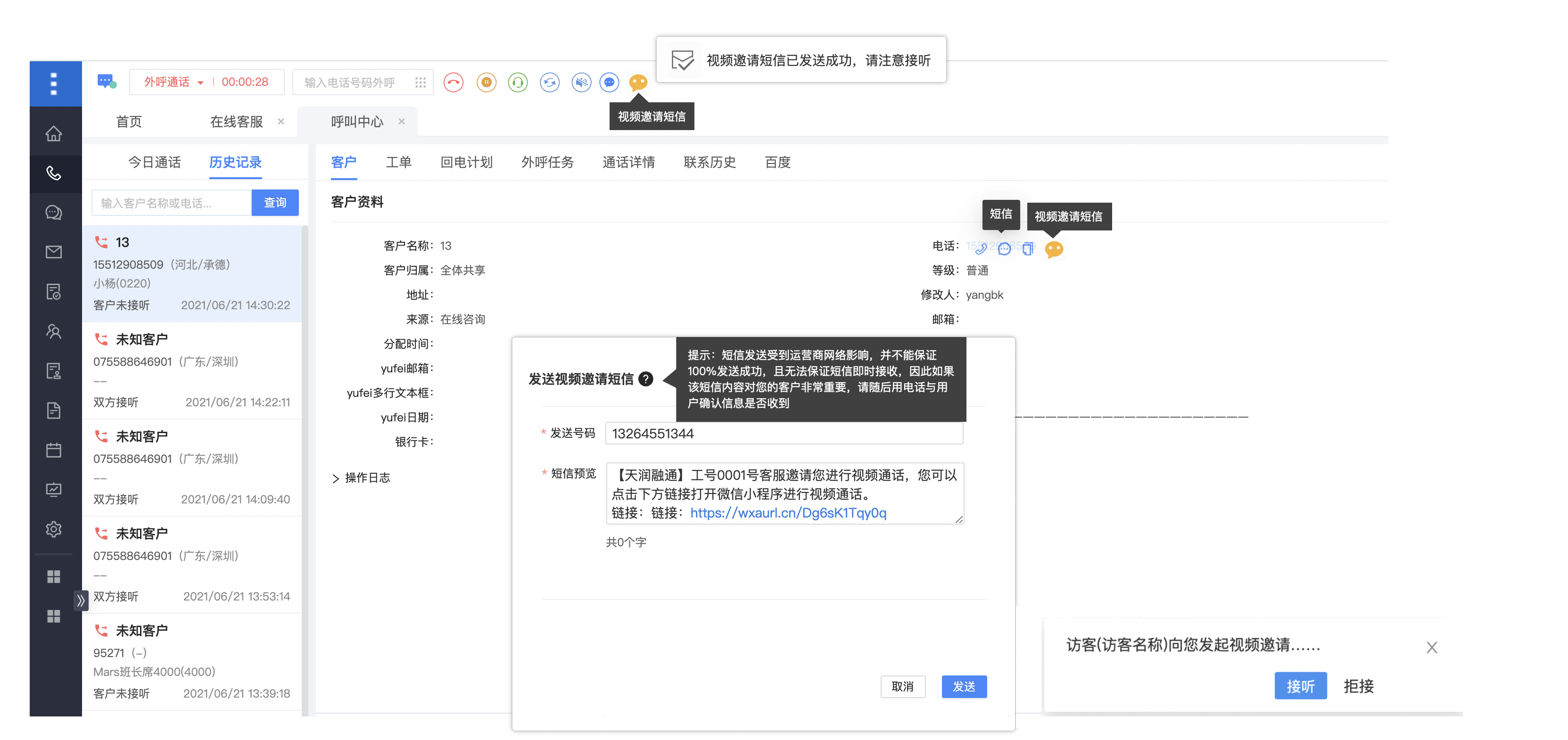Open the 外呼任务 tab
Screen dimensions: 1568x740
548,162
